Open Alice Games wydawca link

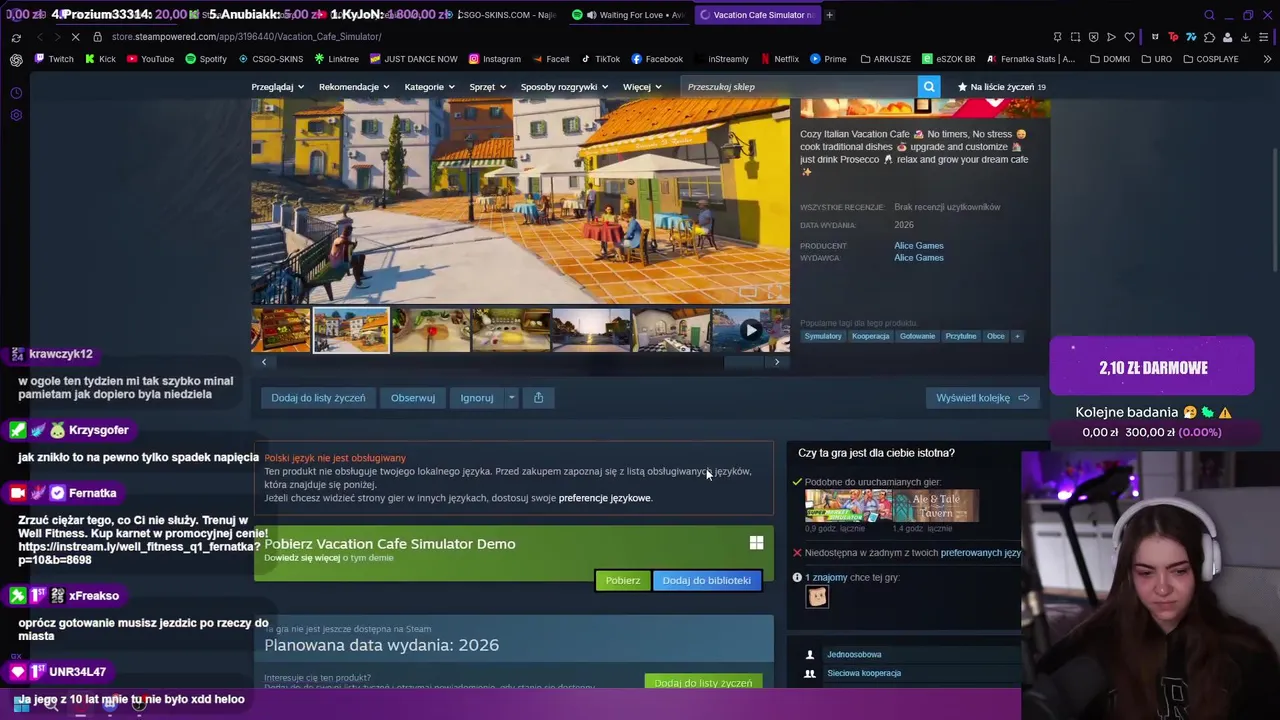[919, 258]
